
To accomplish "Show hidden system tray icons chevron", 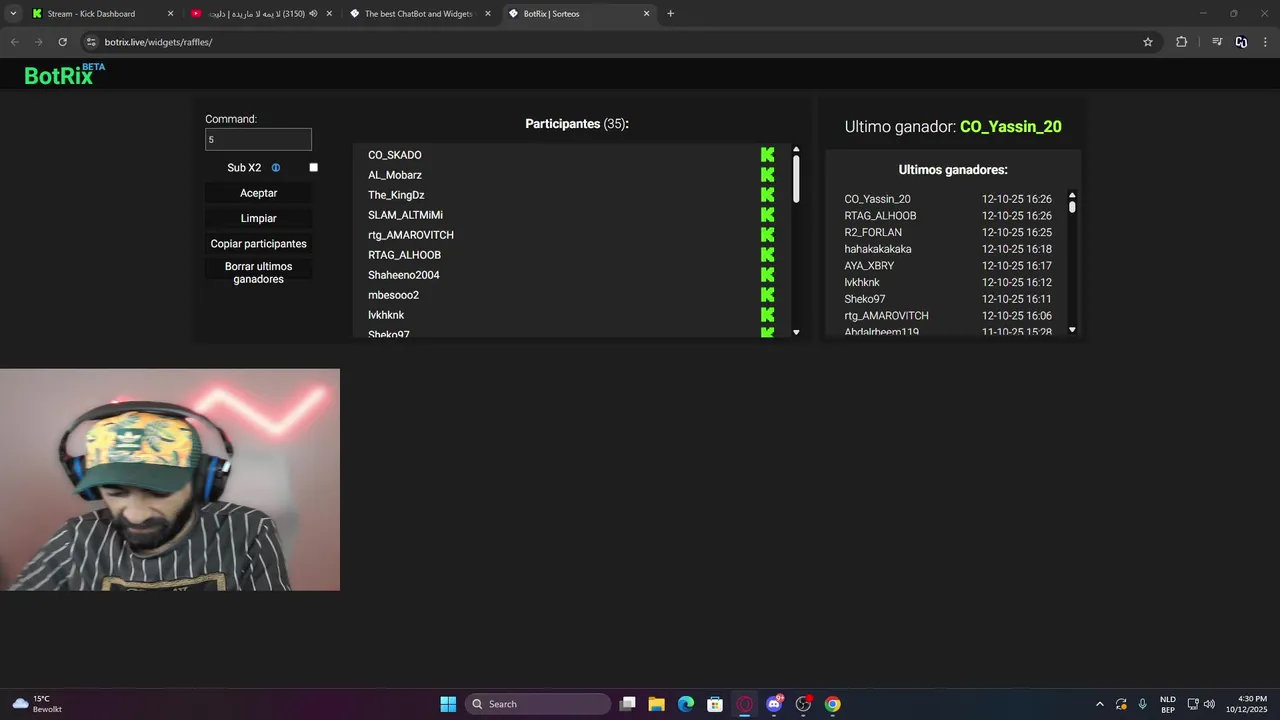I will coord(1100,704).
